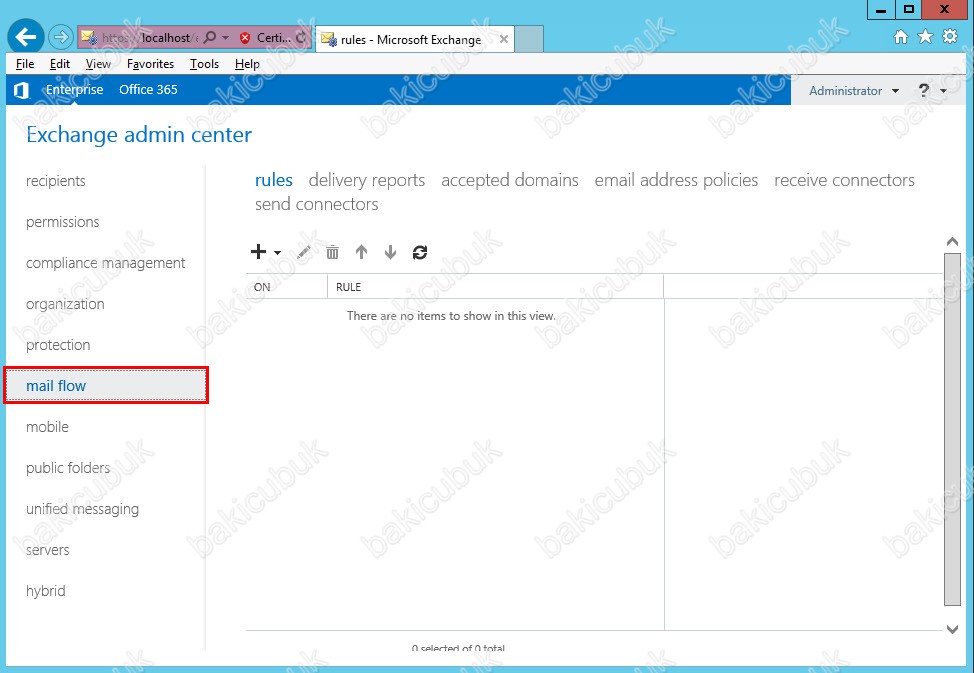Expand the Help dropdown arrow
The height and width of the screenshot is (673, 974).
[x=944, y=91]
